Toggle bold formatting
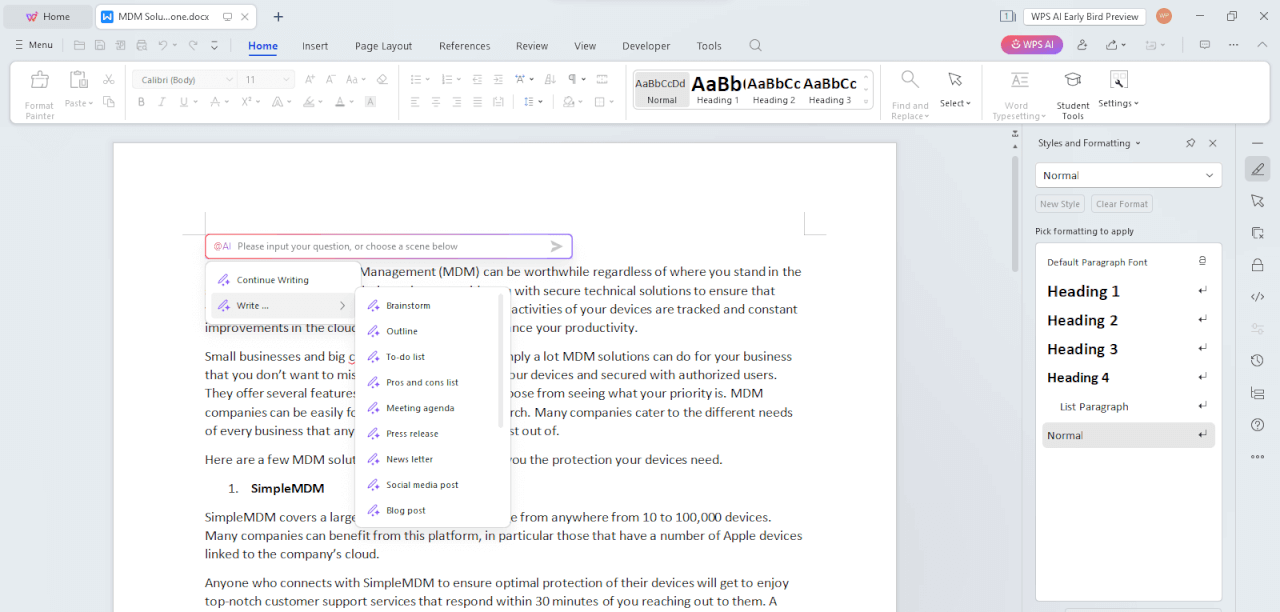Viewport: 1280px width, 612px height. click(x=141, y=102)
